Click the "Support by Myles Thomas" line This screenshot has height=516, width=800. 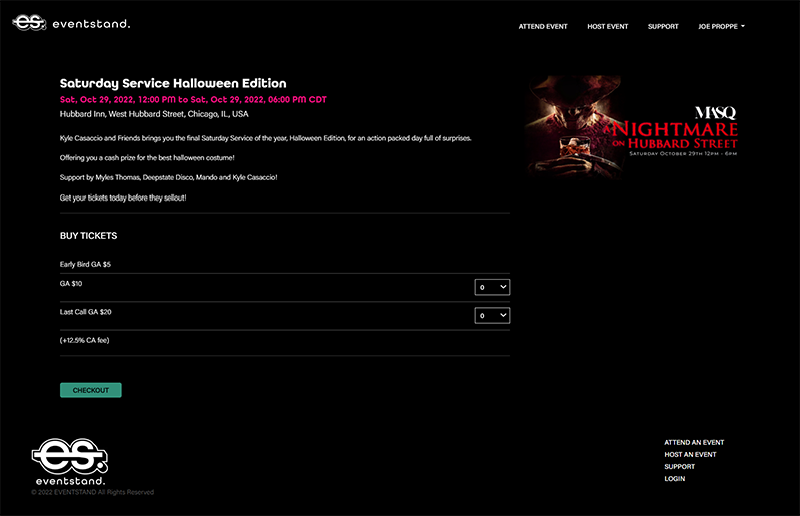[x=168, y=178]
